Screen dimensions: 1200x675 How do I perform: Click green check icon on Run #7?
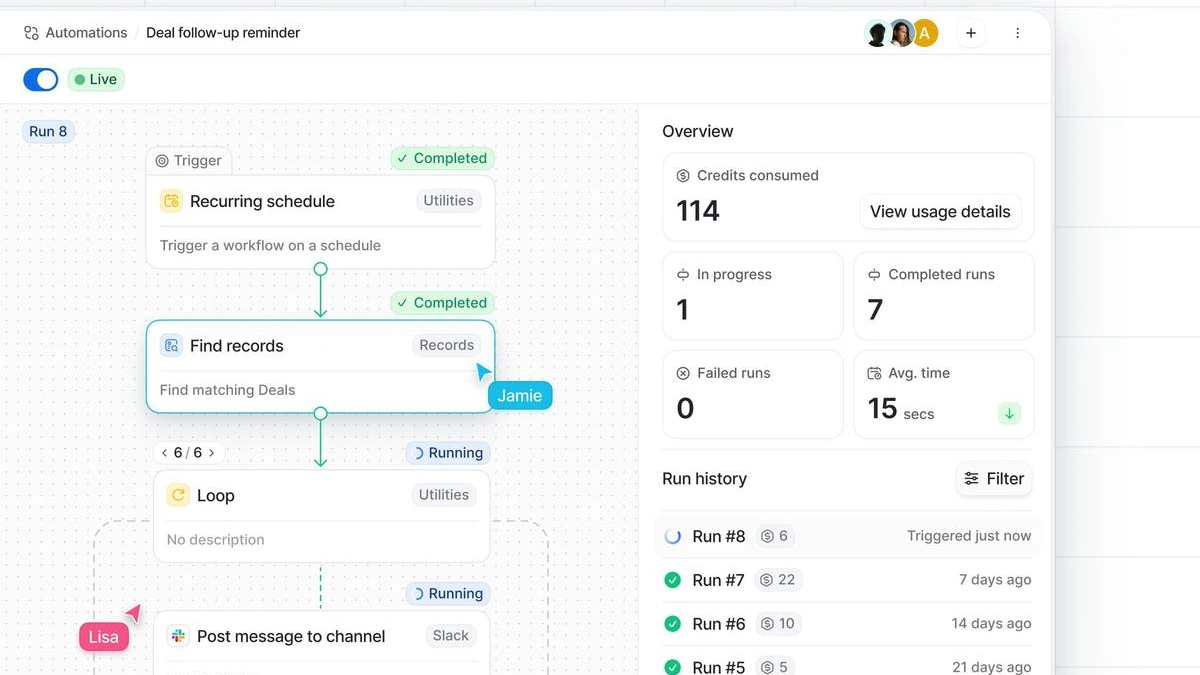tap(673, 580)
